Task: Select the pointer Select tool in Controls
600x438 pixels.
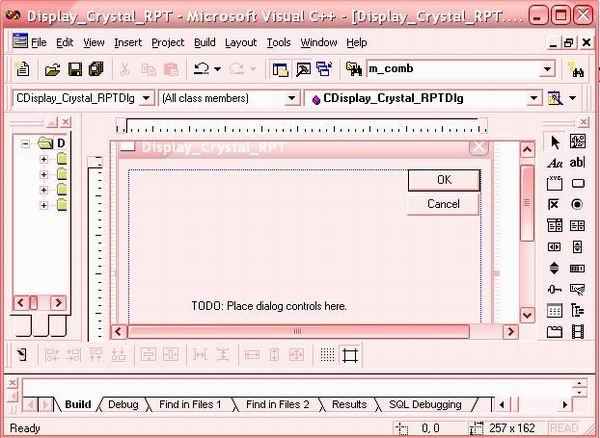Action: click(554, 142)
